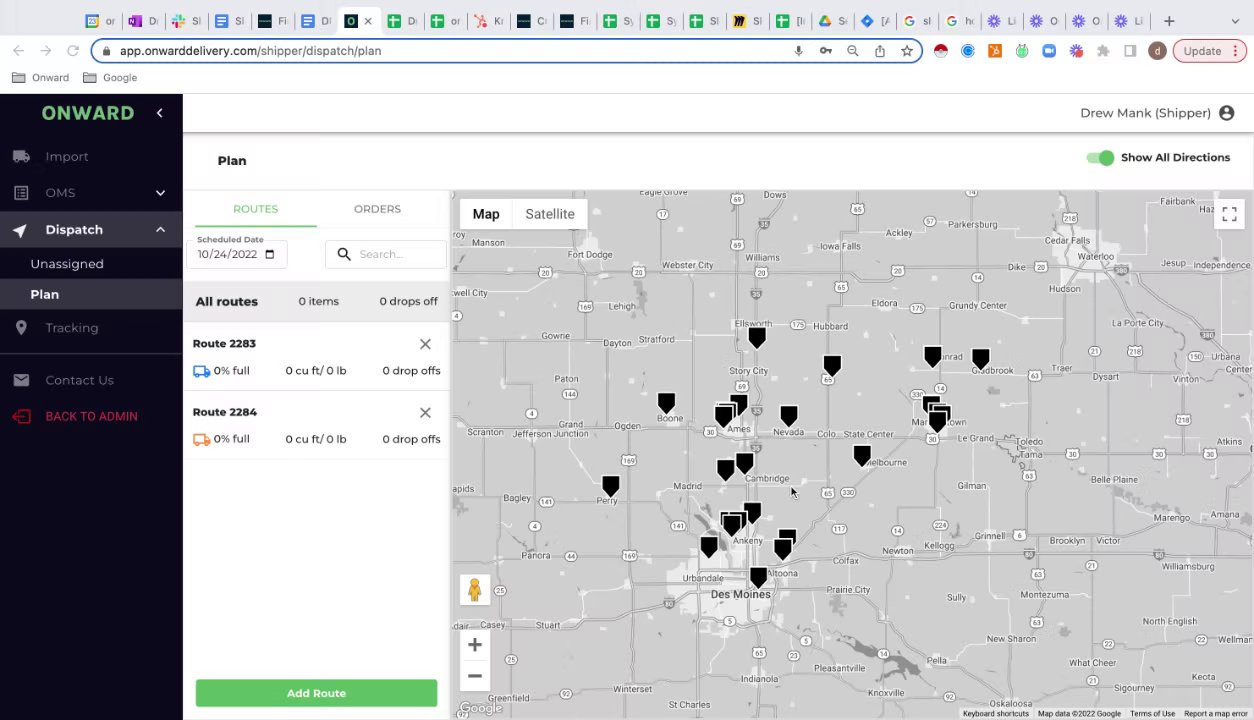Screen dimensions: 1254x720
Task: Click the Route 2284 title
Action: 224,412
